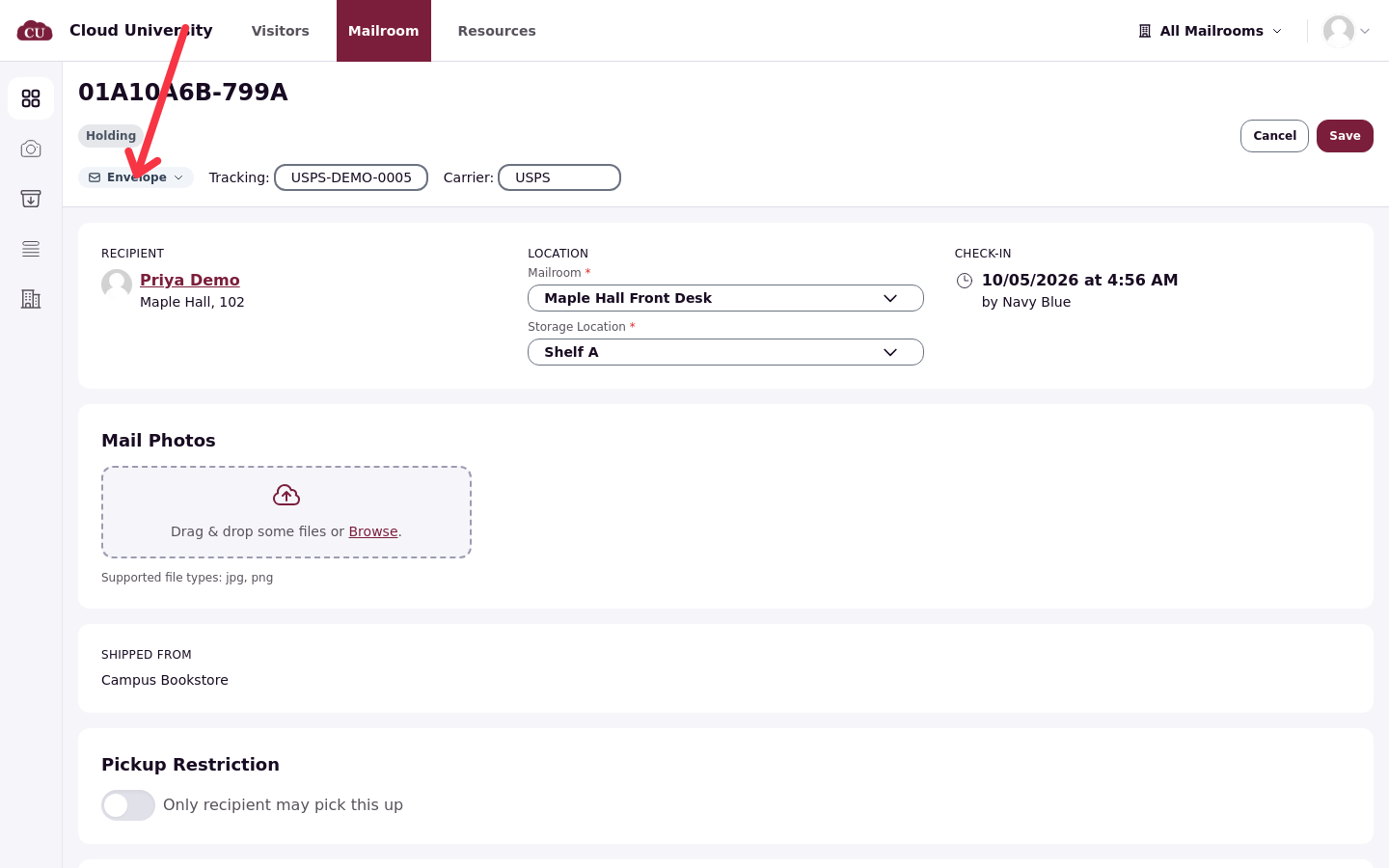This screenshot has height=868, width=1389.
Task: Open the stacked list icon in sidebar
Action: tap(31, 249)
